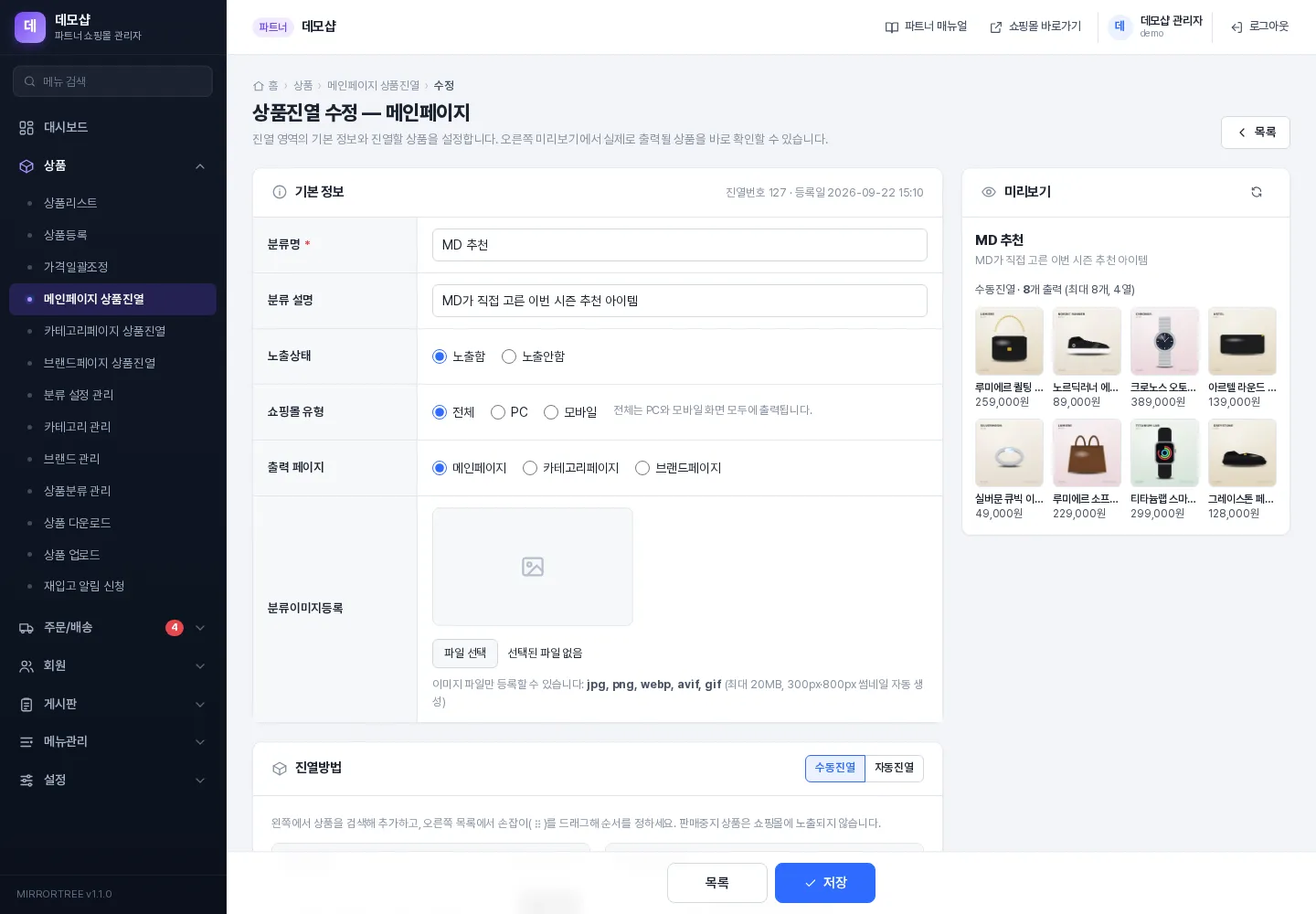Click the dashboard grid icon
1316x914 pixels.
[x=27, y=128]
